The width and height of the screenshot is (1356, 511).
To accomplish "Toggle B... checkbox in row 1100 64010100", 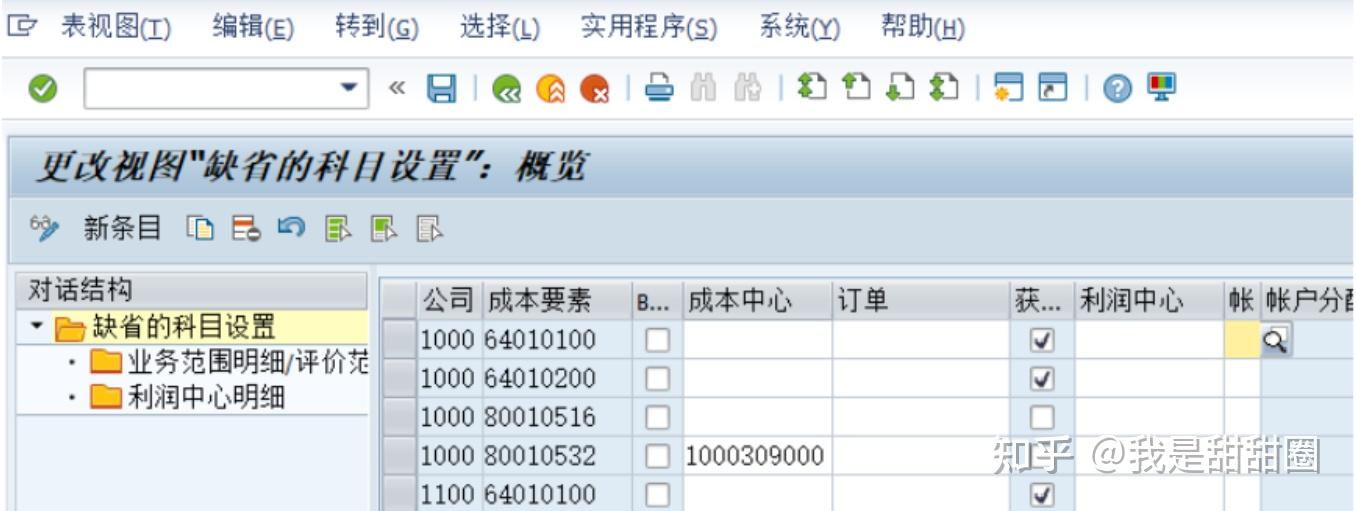I will (x=657, y=494).
